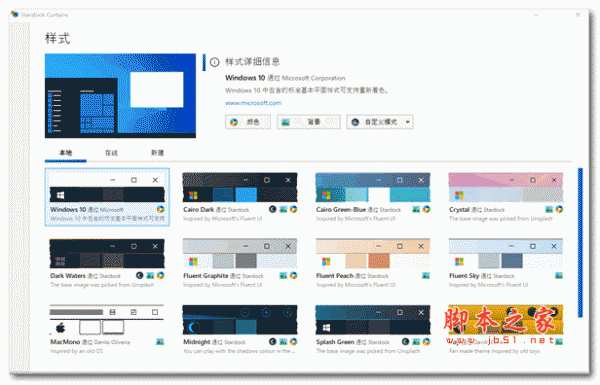Image resolution: width=600 pixels, height=385 pixels.
Task: Click the "Cairo Dark" style name text
Action: (x=198, y=210)
